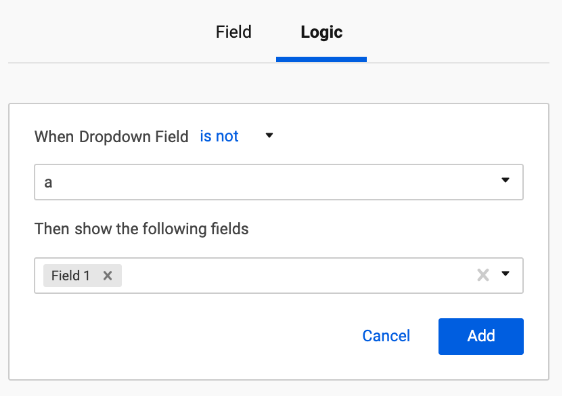
Task: Click the "When Dropdown Field" label
Action: pyautogui.click(x=111, y=137)
